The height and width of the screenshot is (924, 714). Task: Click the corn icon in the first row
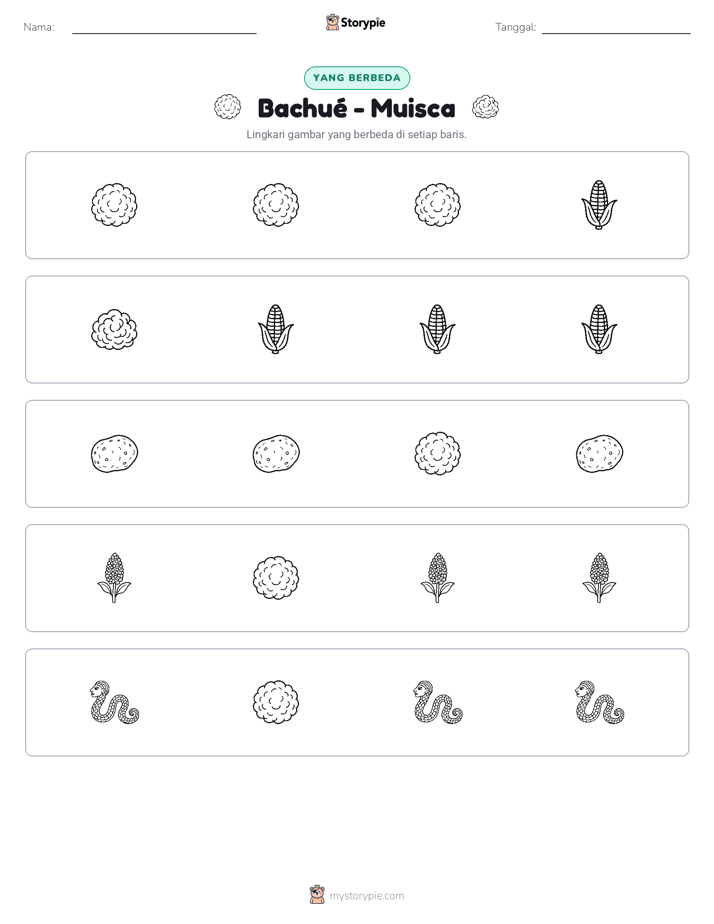pyautogui.click(x=599, y=204)
